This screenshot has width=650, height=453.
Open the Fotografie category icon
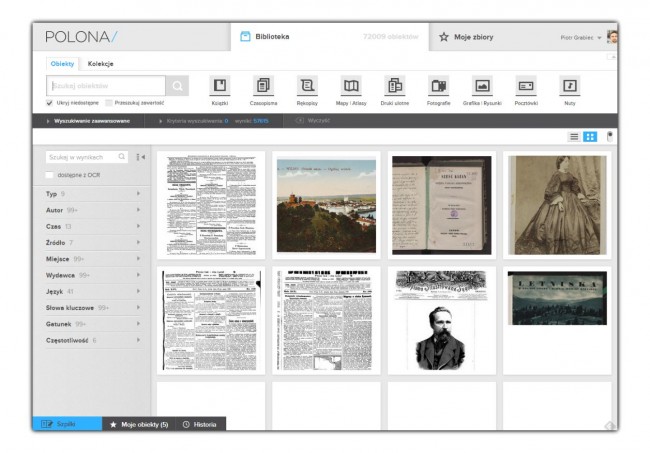438,85
